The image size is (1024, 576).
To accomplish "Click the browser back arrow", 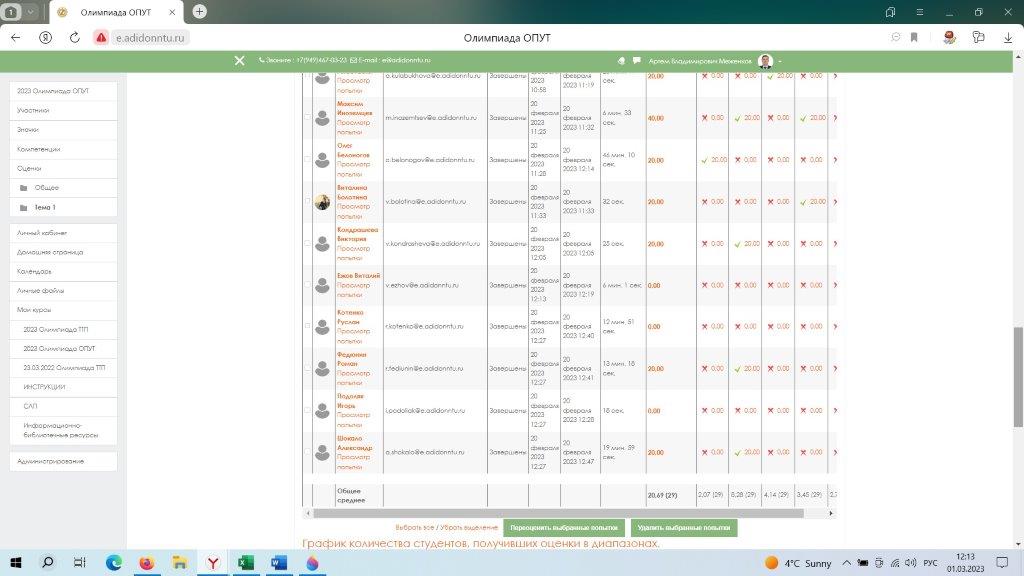I will click(16, 37).
